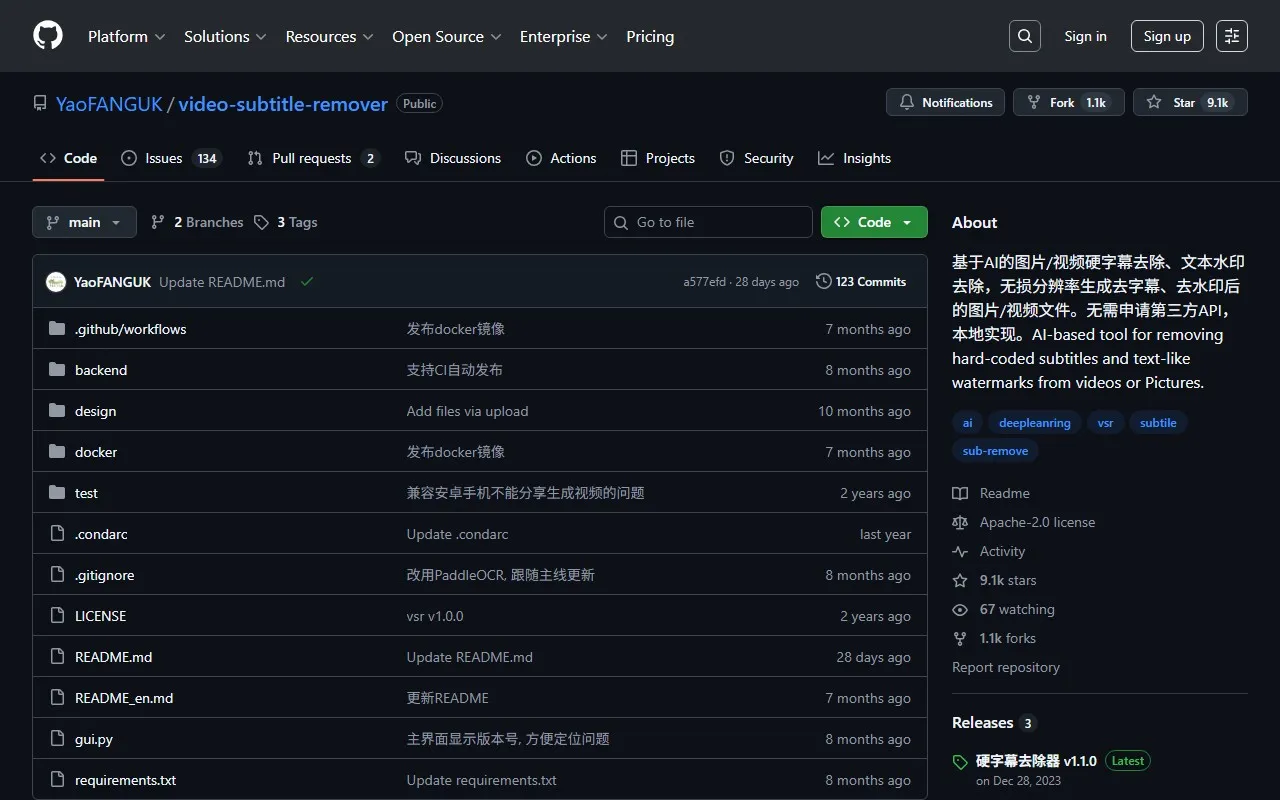Image resolution: width=1280 pixels, height=800 pixels.
Task: Open the README.md file
Action: 113,657
